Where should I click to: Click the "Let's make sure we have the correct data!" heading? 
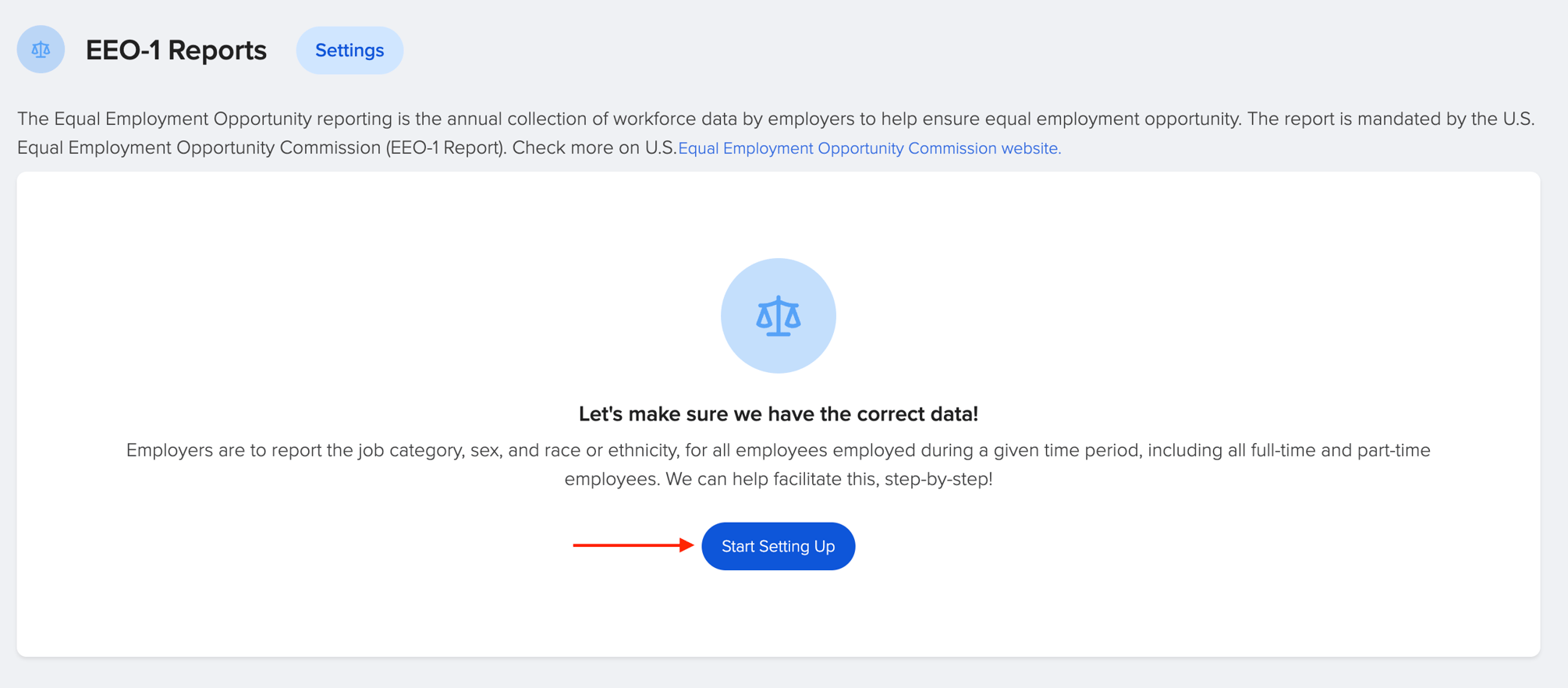tap(778, 414)
